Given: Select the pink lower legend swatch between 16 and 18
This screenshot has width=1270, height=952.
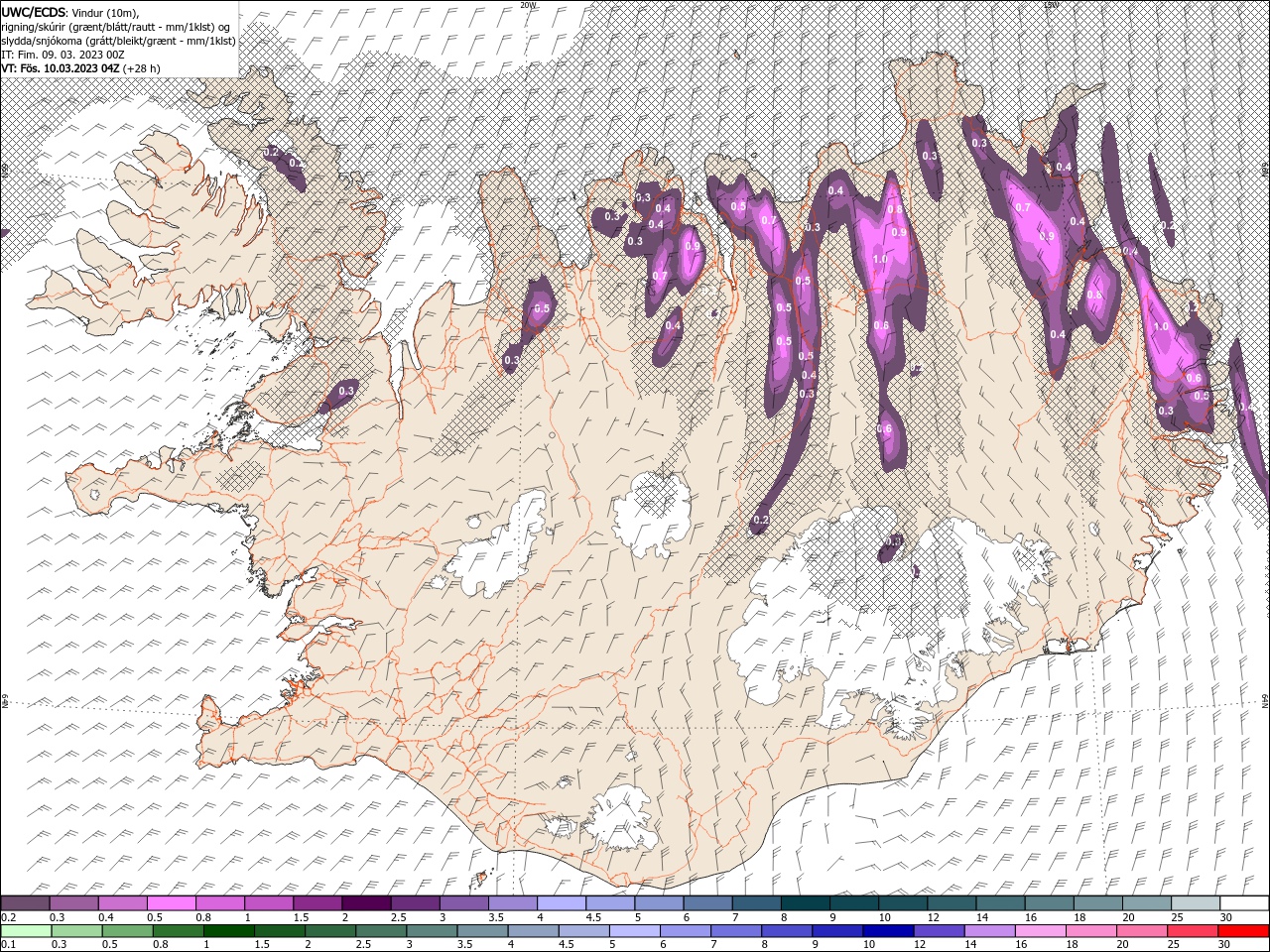Looking at the screenshot, I should pyautogui.click(x=1040, y=931).
